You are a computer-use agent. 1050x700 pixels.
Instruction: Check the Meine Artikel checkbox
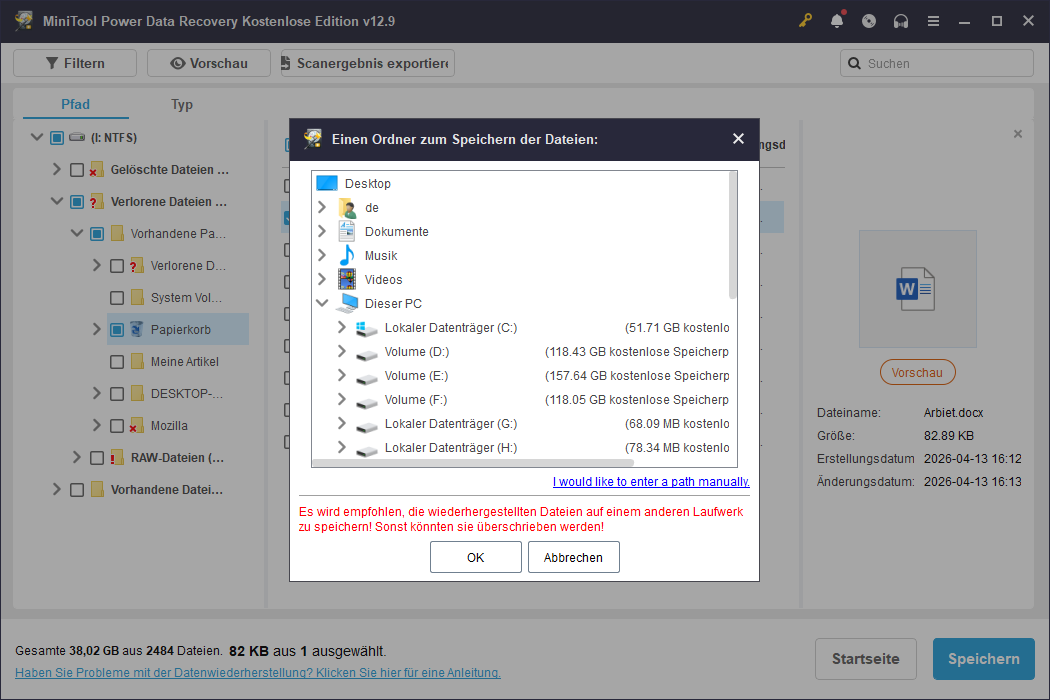117,362
